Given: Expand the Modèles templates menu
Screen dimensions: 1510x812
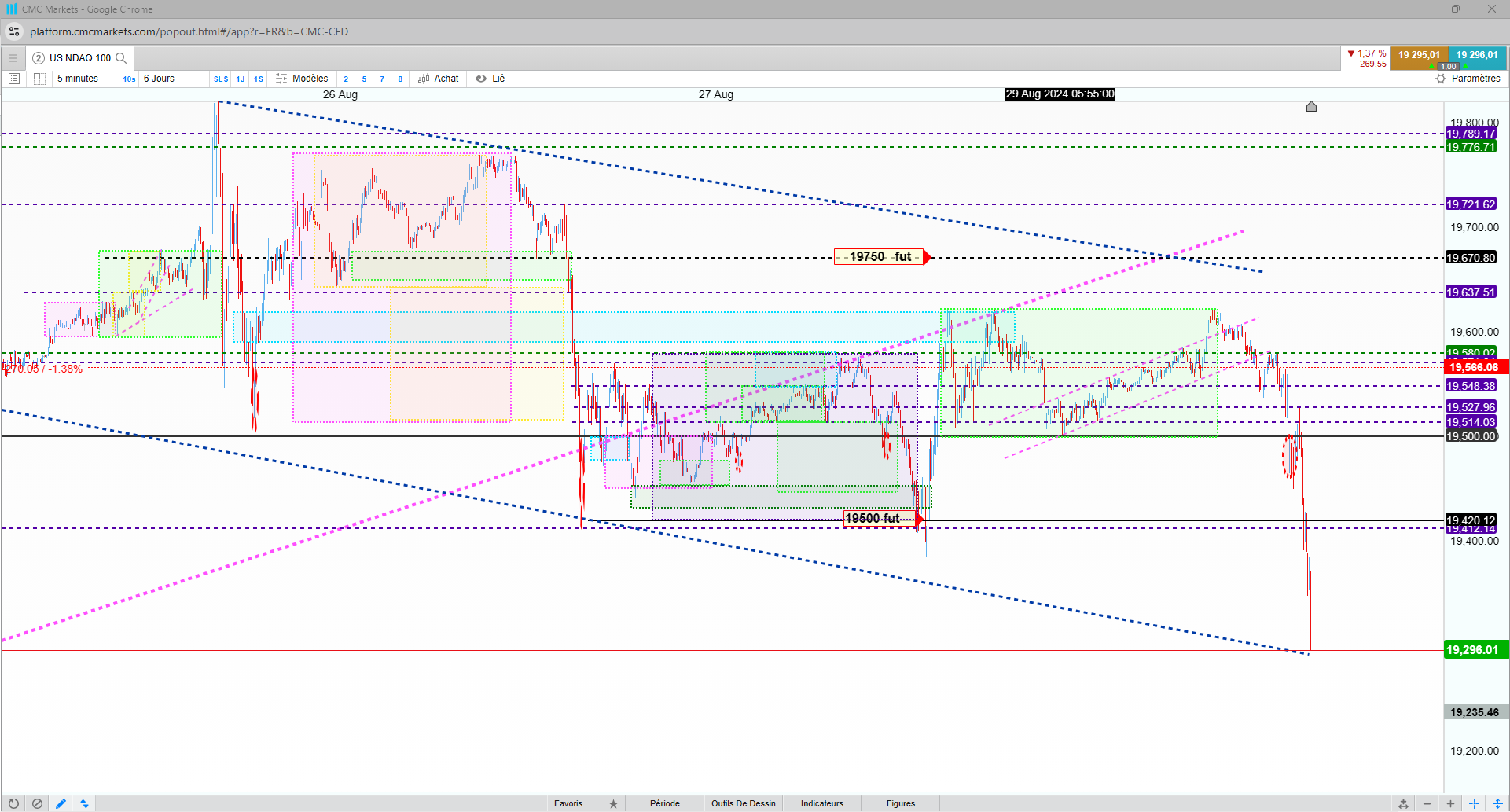Looking at the screenshot, I should point(302,79).
